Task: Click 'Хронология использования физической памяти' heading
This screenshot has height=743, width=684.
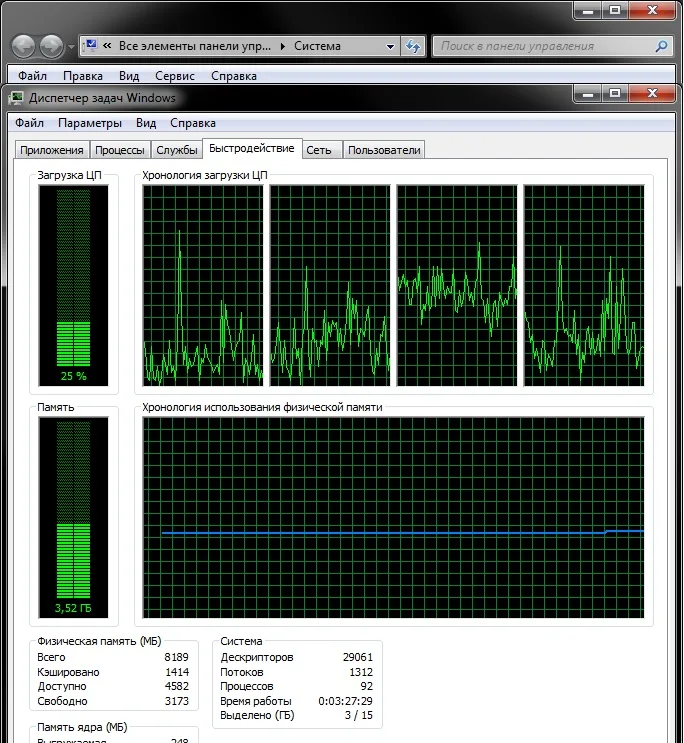Action: (262, 408)
